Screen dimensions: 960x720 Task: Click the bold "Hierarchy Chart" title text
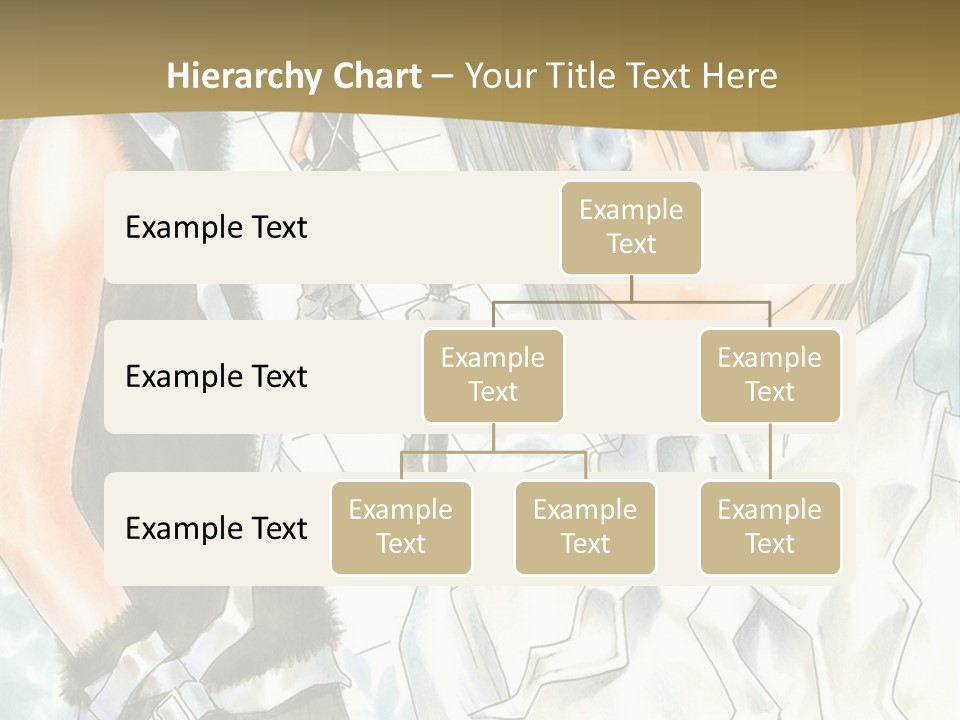(293, 76)
